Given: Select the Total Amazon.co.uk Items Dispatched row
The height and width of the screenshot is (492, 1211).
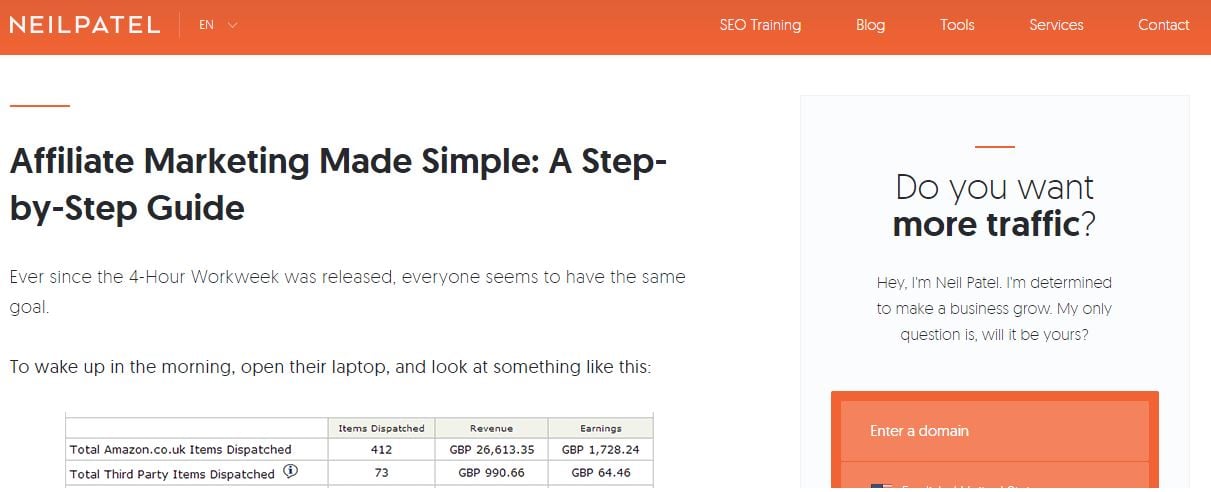Looking at the screenshot, I should 180,450.
